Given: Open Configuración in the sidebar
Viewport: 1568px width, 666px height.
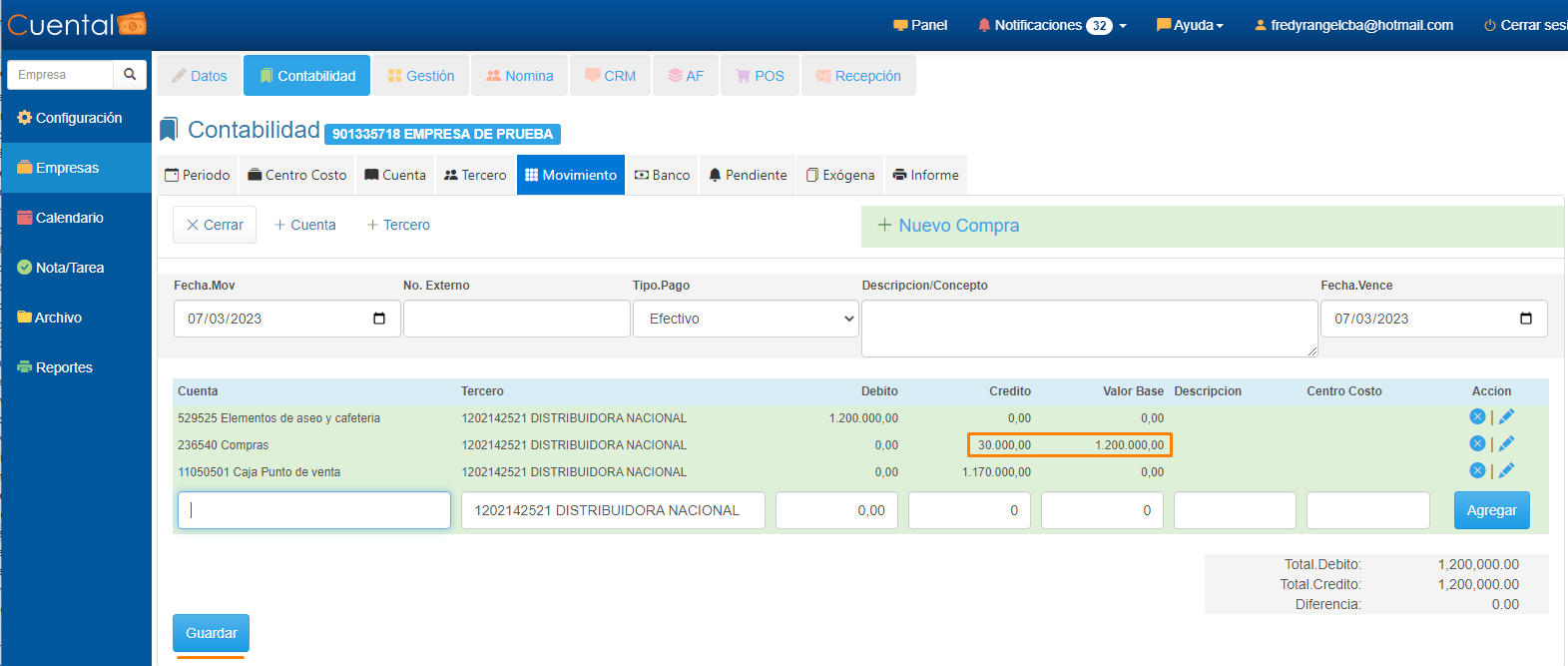Looking at the screenshot, I should point(70,118).
